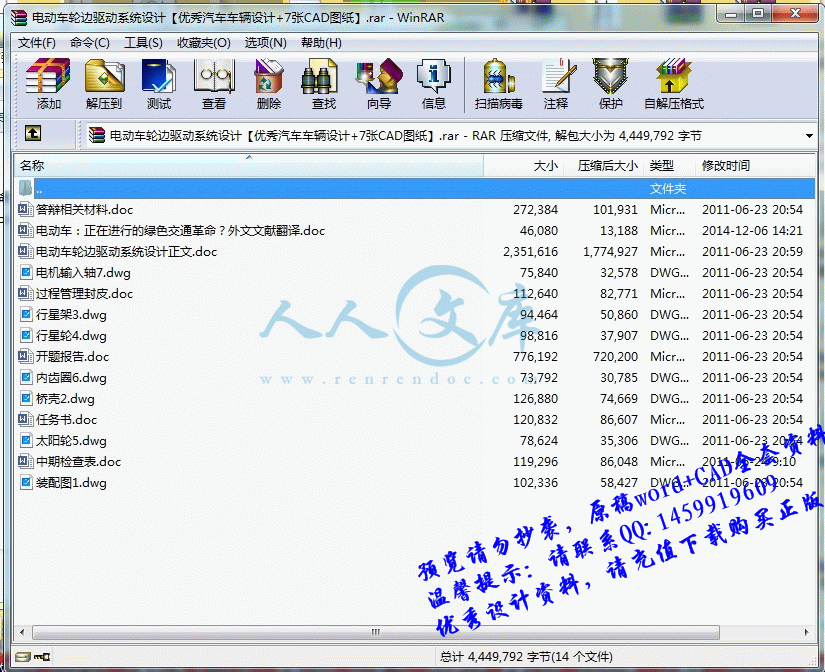This screenshot has height=672, width=825.
Task: Open the address bar dropdown arrow
Action: [809, 136]
